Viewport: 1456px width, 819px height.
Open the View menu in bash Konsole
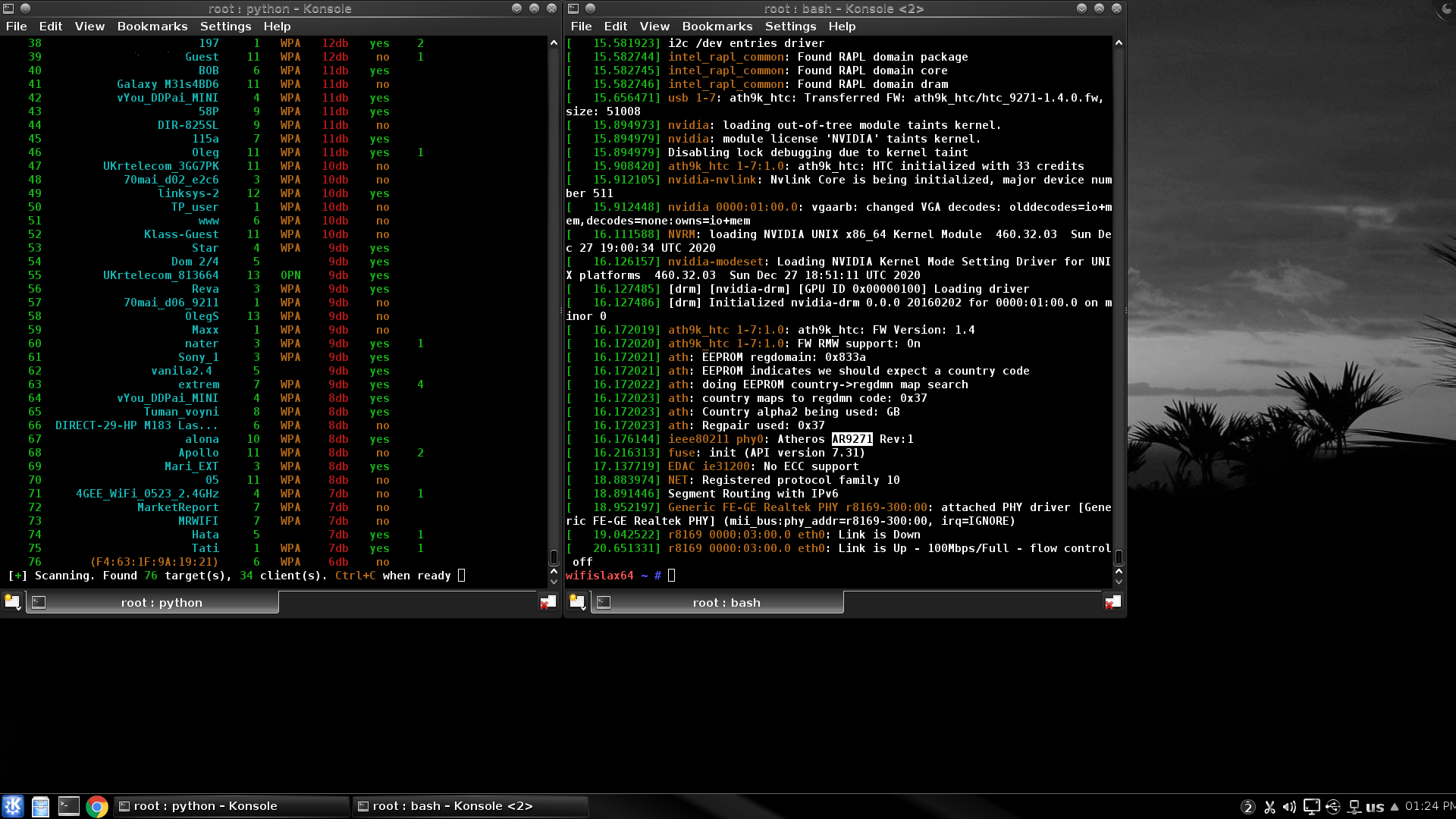pos(654,27)
